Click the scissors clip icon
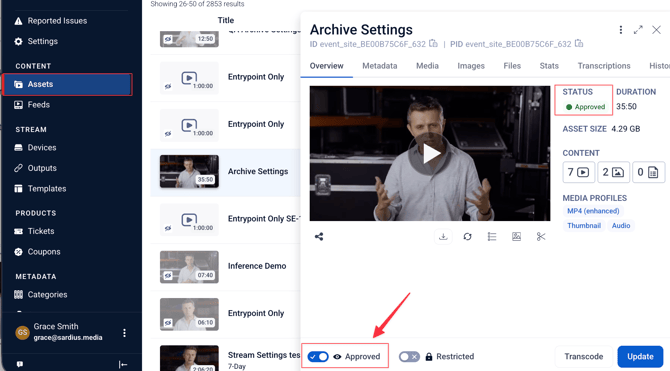The image size is (670, 371). point(541,236)
